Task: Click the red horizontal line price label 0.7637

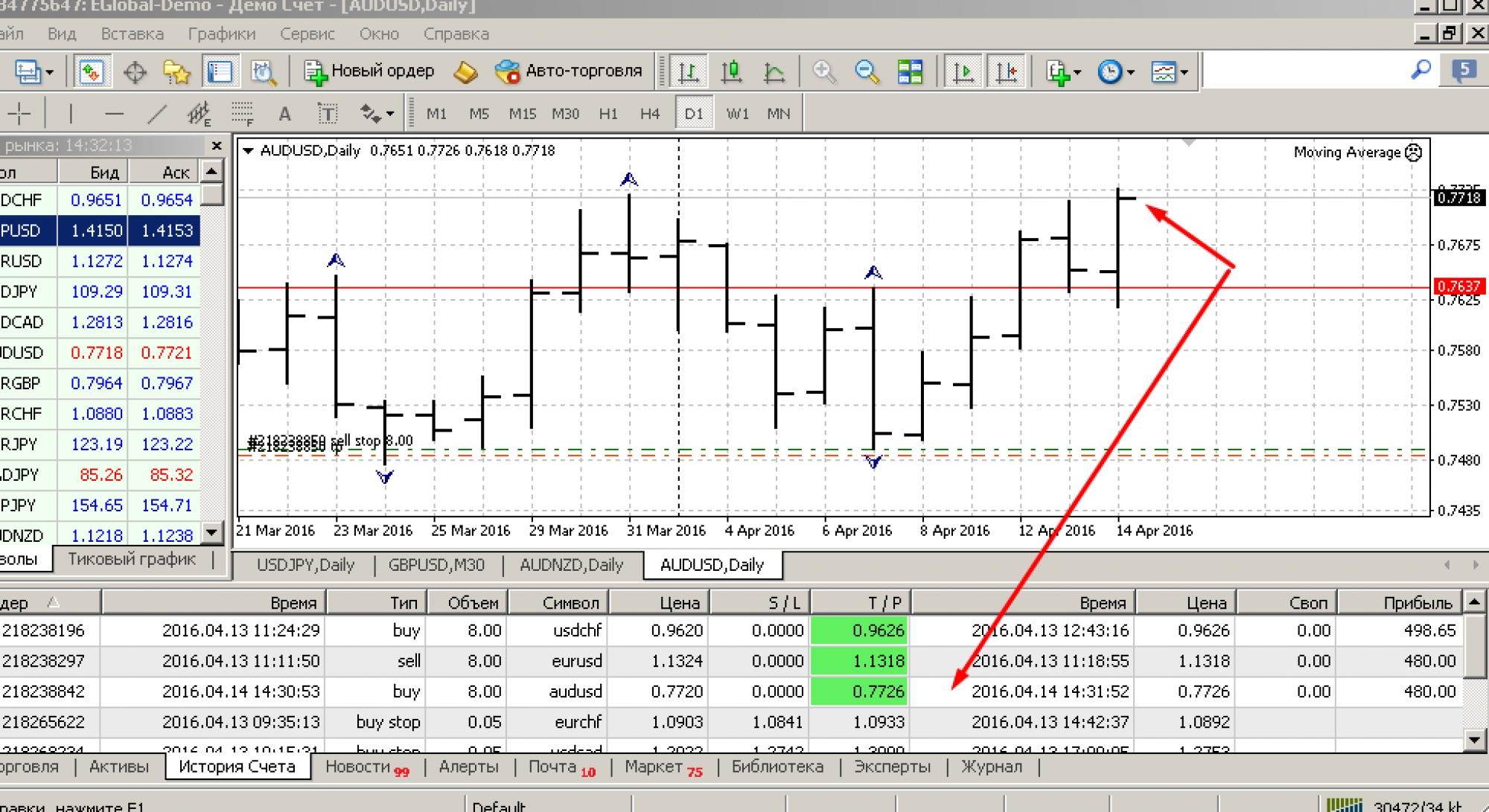Action: (1458, 287)
